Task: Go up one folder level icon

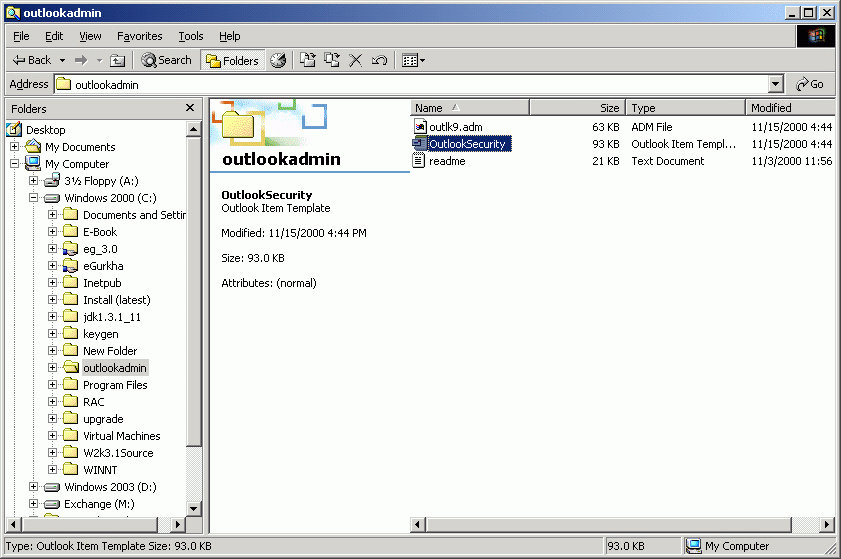Action: pyautogui.click(x=117, y=61)
